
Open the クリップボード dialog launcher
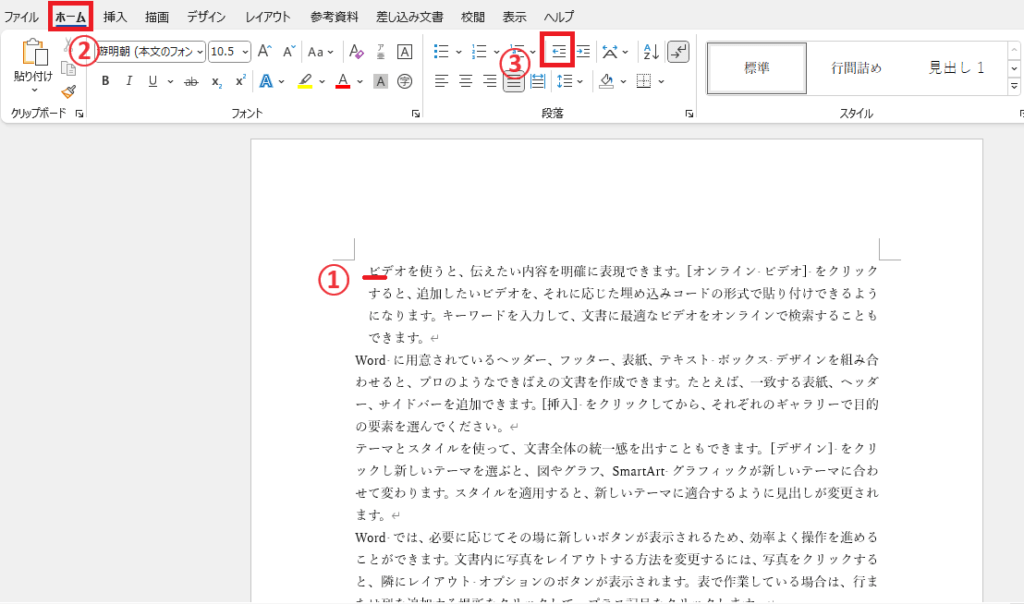click(x=80, y=114)
